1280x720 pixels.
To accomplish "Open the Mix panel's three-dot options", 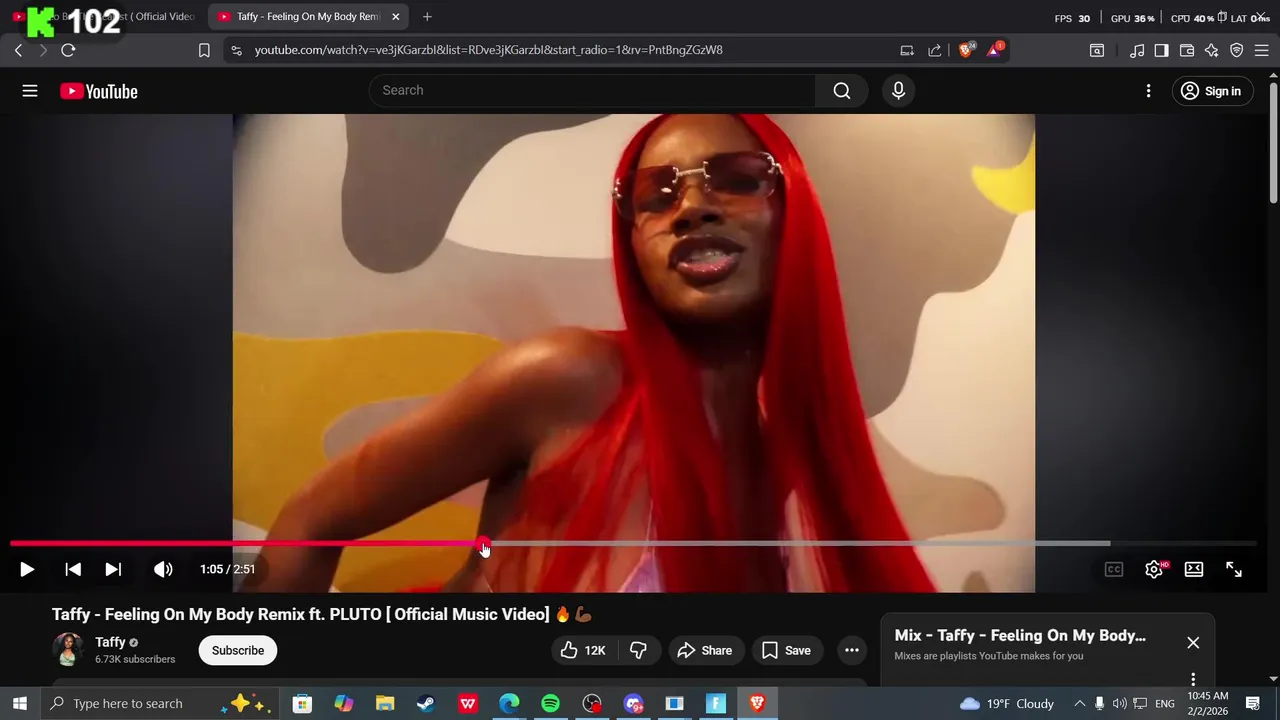I will [x=1193, y=680].
